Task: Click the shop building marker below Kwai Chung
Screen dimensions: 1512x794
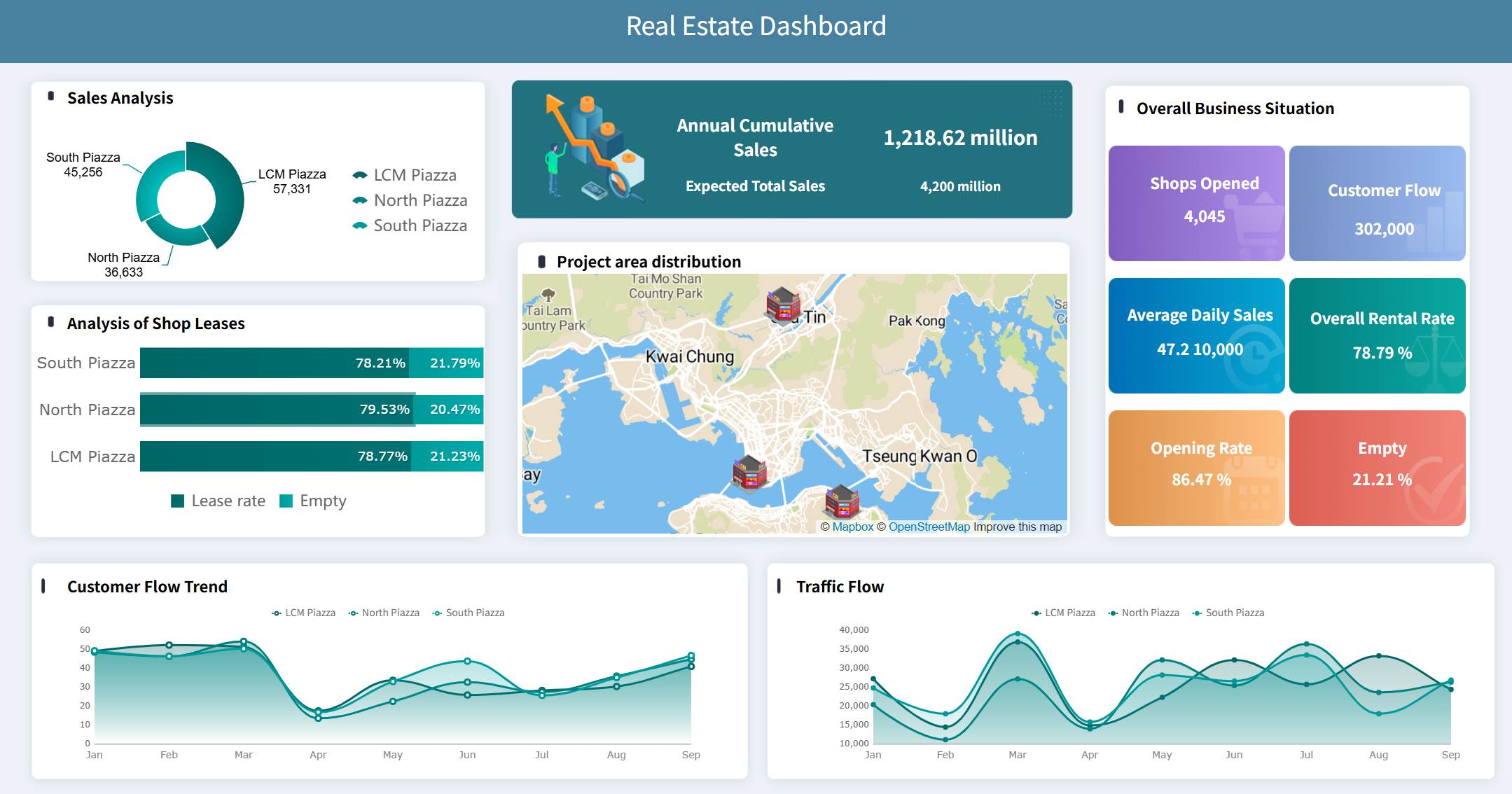Action: click(749, 472)
